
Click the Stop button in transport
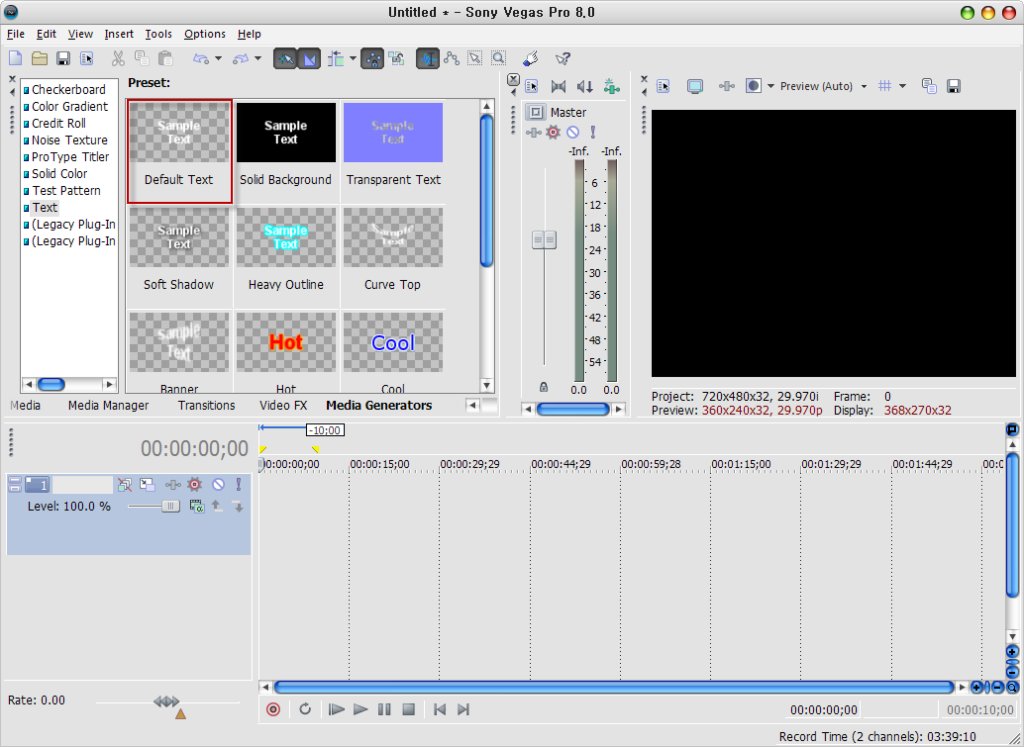(x=409, y=709)
